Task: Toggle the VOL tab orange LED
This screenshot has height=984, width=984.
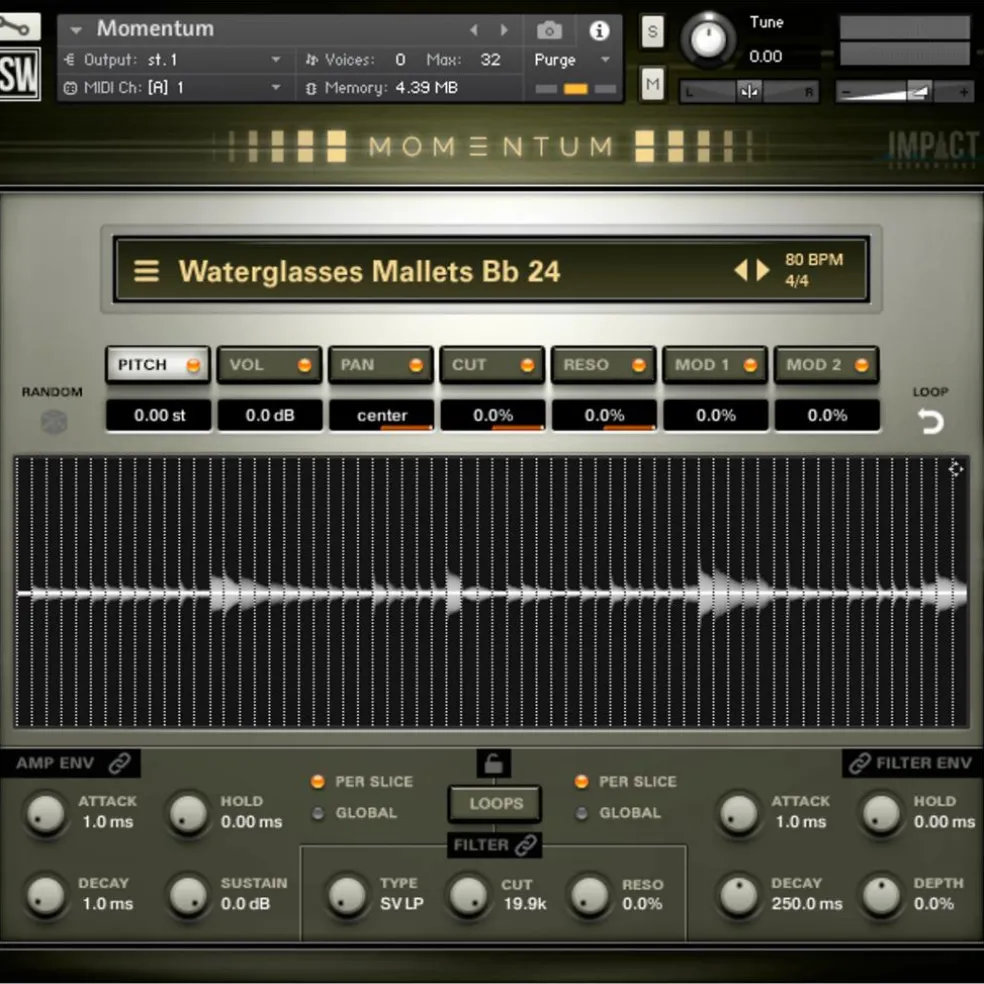Action: click(x=304, y=365)
